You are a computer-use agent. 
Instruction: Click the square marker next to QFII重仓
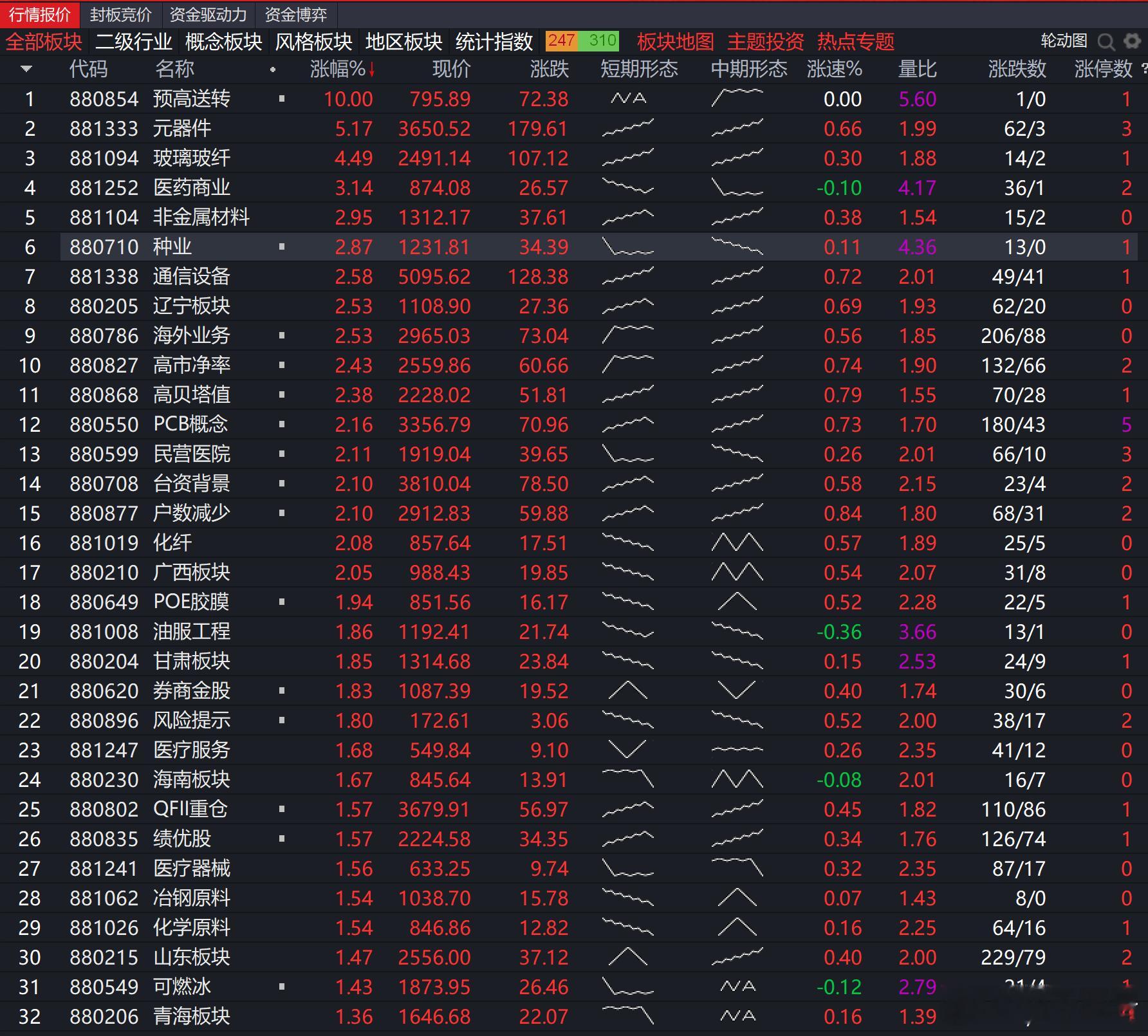(282, 809)
